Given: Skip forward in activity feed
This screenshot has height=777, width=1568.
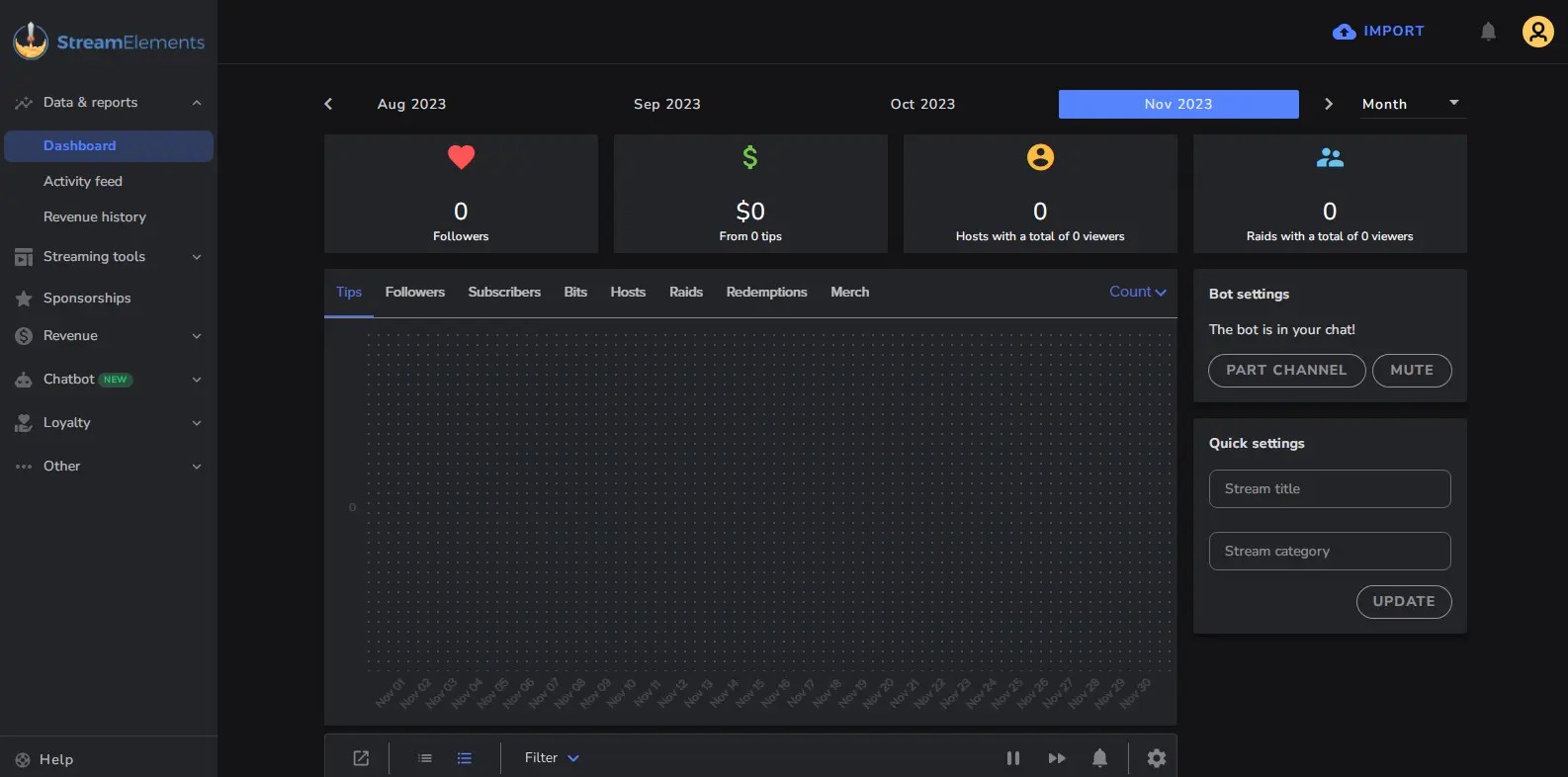Looking at the screenshot, I should pyautogui.click(x=1057, y=758).
